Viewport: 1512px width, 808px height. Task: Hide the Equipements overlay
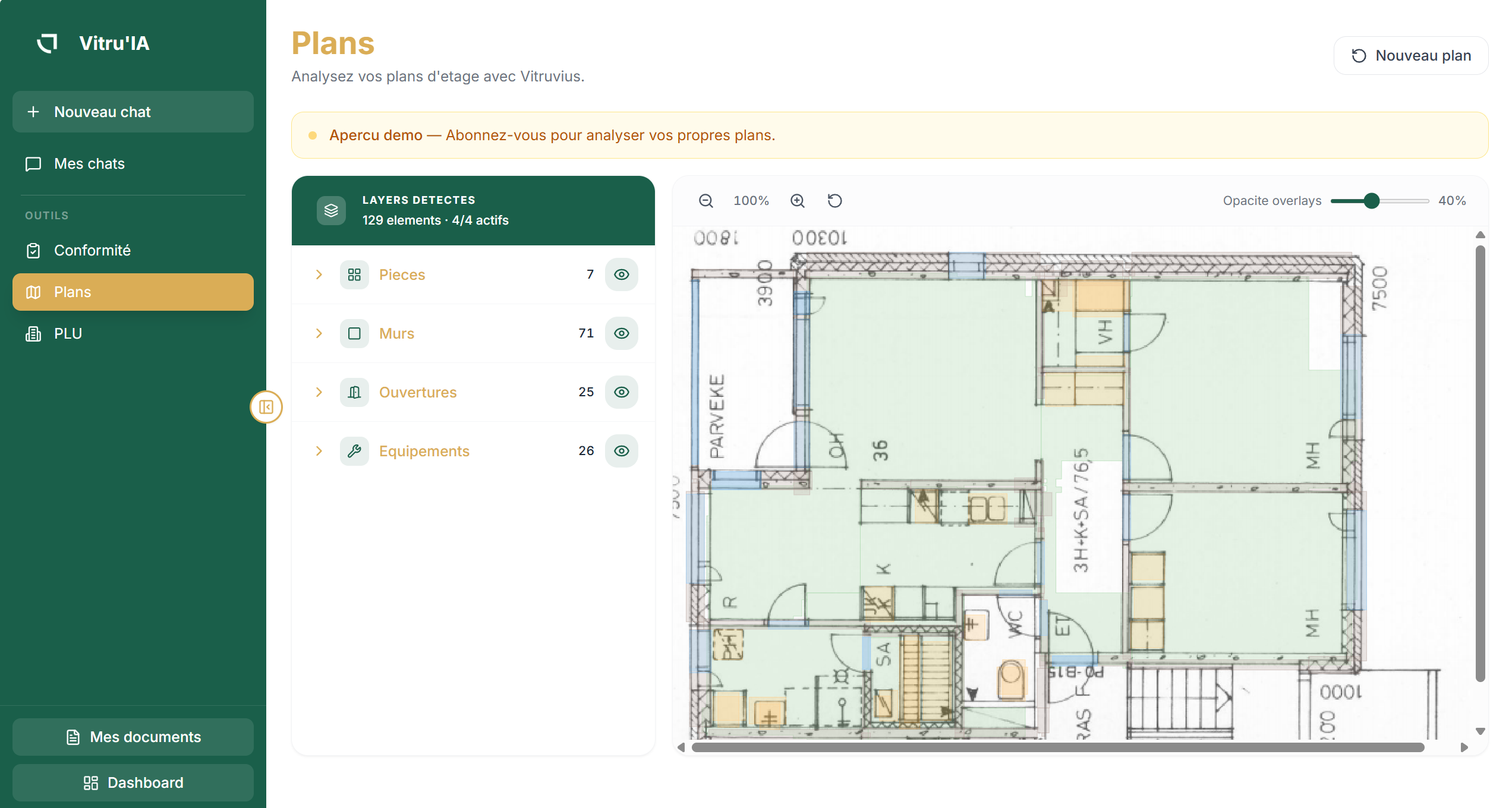621,450
